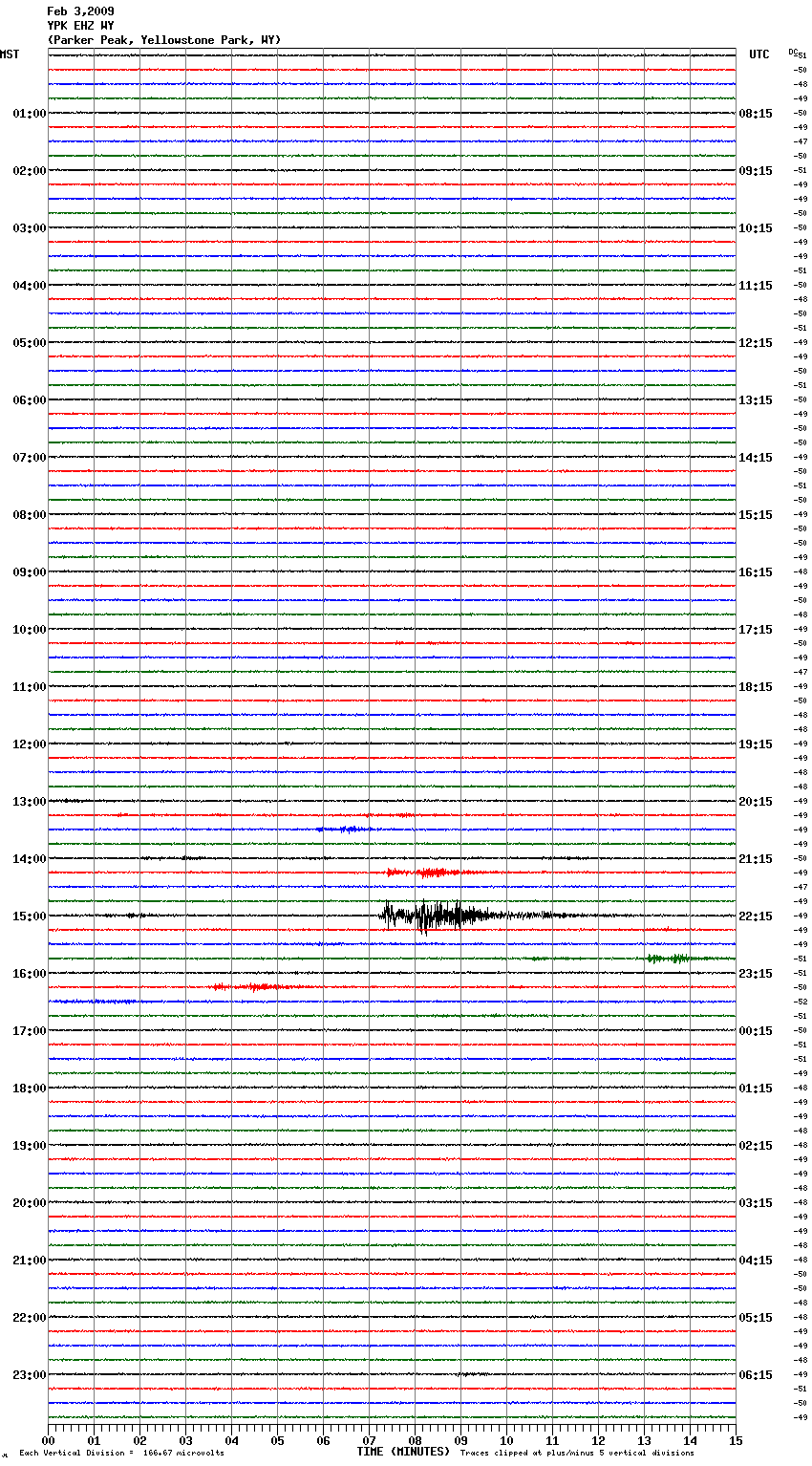Click the '13:15' UTC time label
This screenshot has height=1466, width=812.
coord(756,400)
